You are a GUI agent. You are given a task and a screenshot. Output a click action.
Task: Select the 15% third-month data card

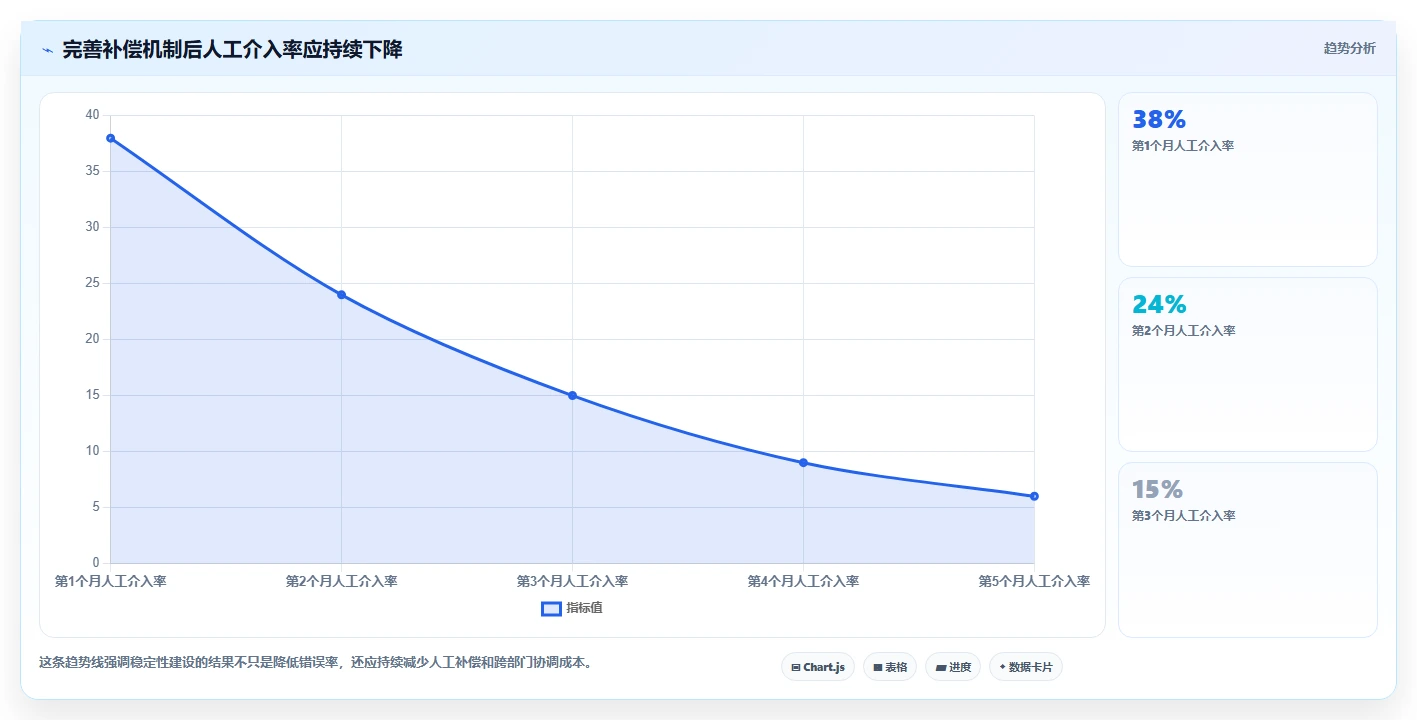click(1247, 549)
